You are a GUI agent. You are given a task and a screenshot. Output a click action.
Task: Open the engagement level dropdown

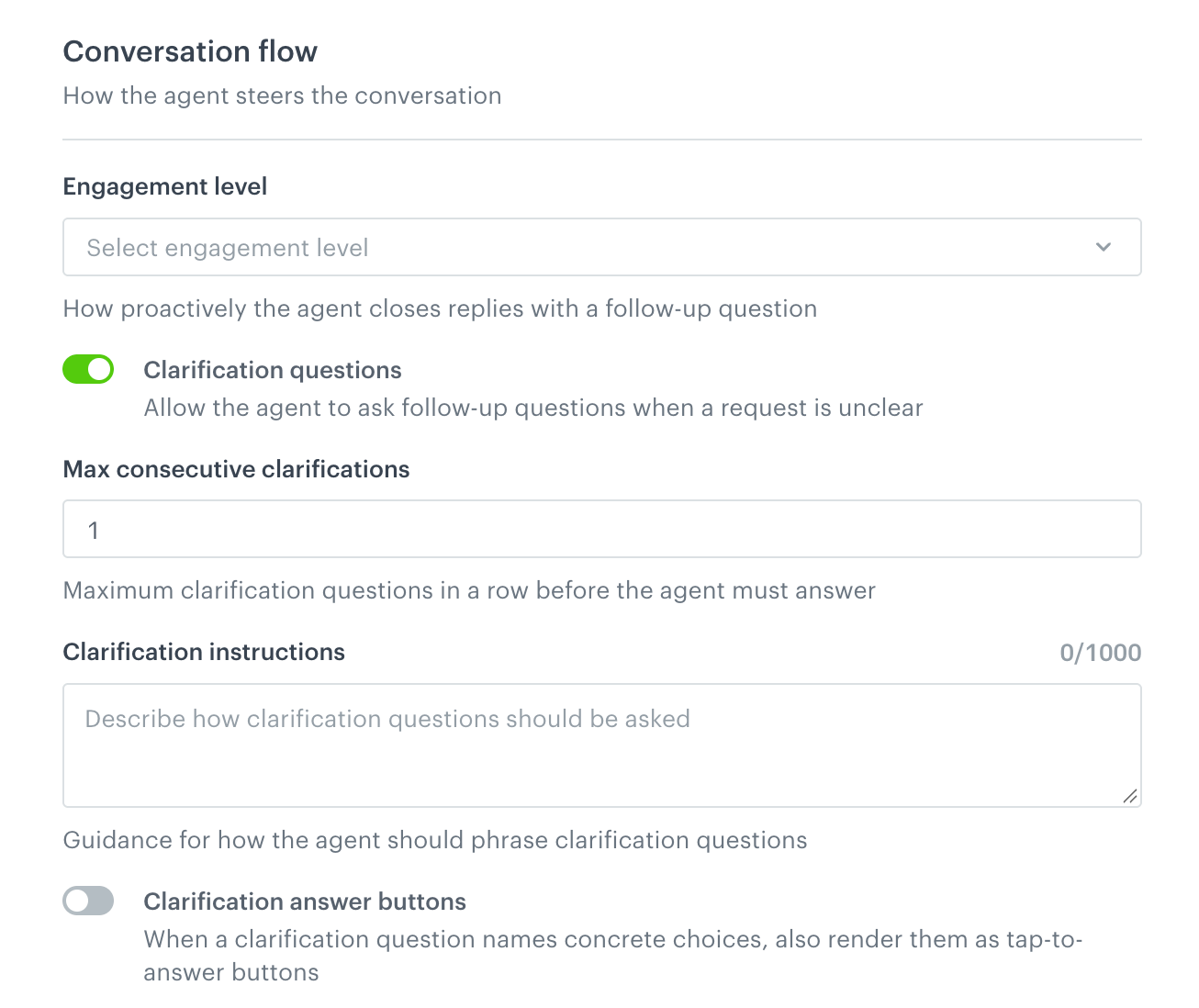[x=601, y=247]
